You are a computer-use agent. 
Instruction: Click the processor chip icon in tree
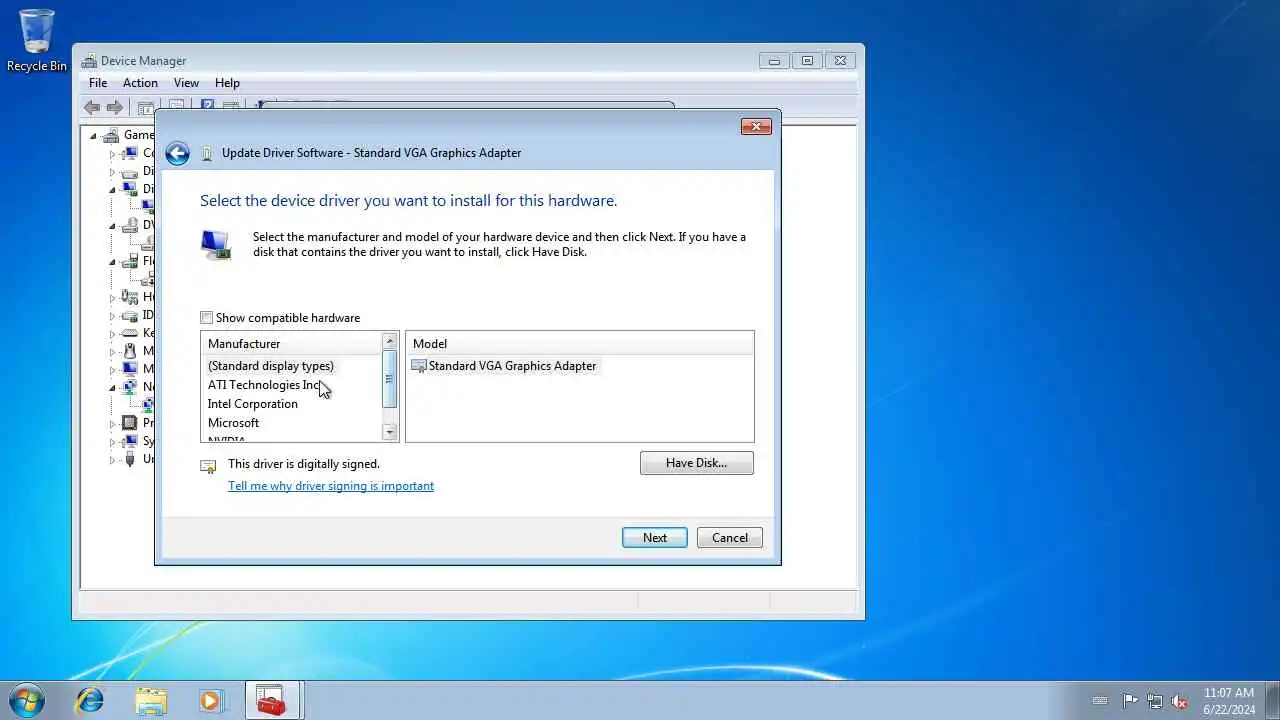[x=129, y=423]
